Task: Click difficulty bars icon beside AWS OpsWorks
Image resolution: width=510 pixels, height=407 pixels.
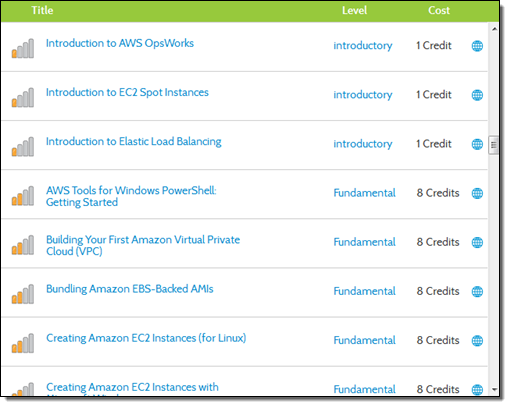Action: (23, 48)
